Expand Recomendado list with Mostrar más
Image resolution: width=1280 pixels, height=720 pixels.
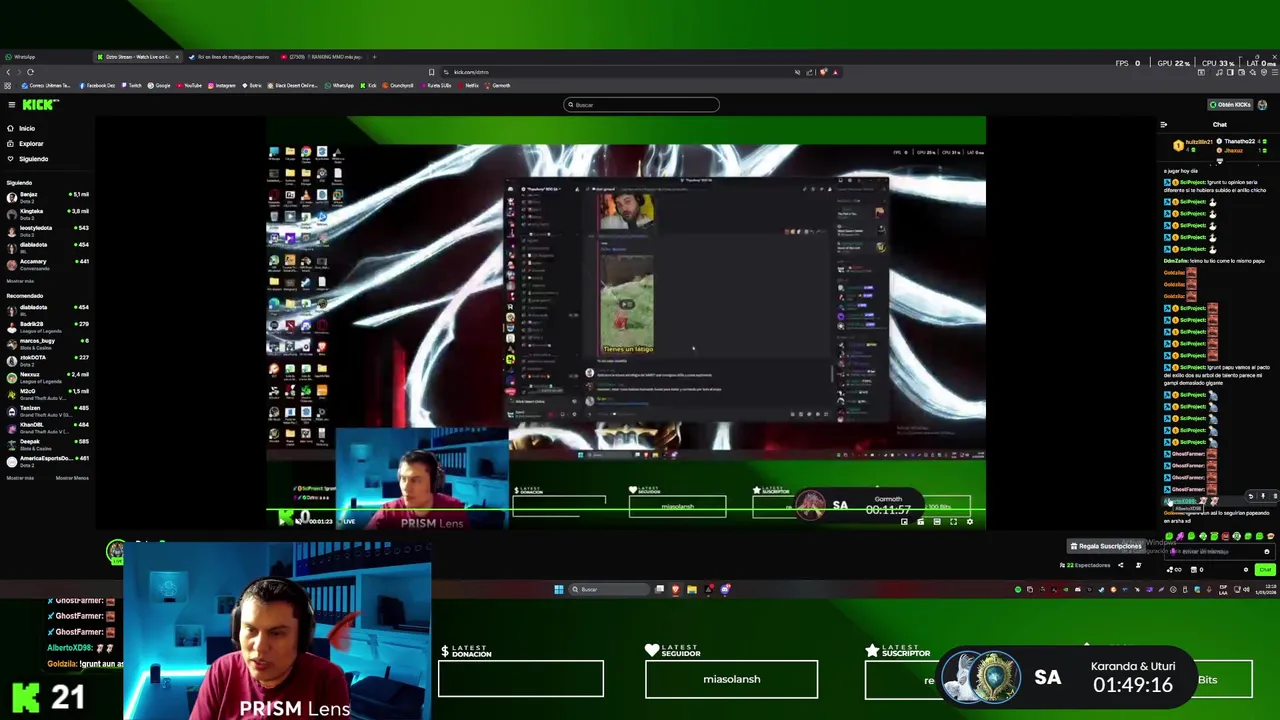click(20, 478)
